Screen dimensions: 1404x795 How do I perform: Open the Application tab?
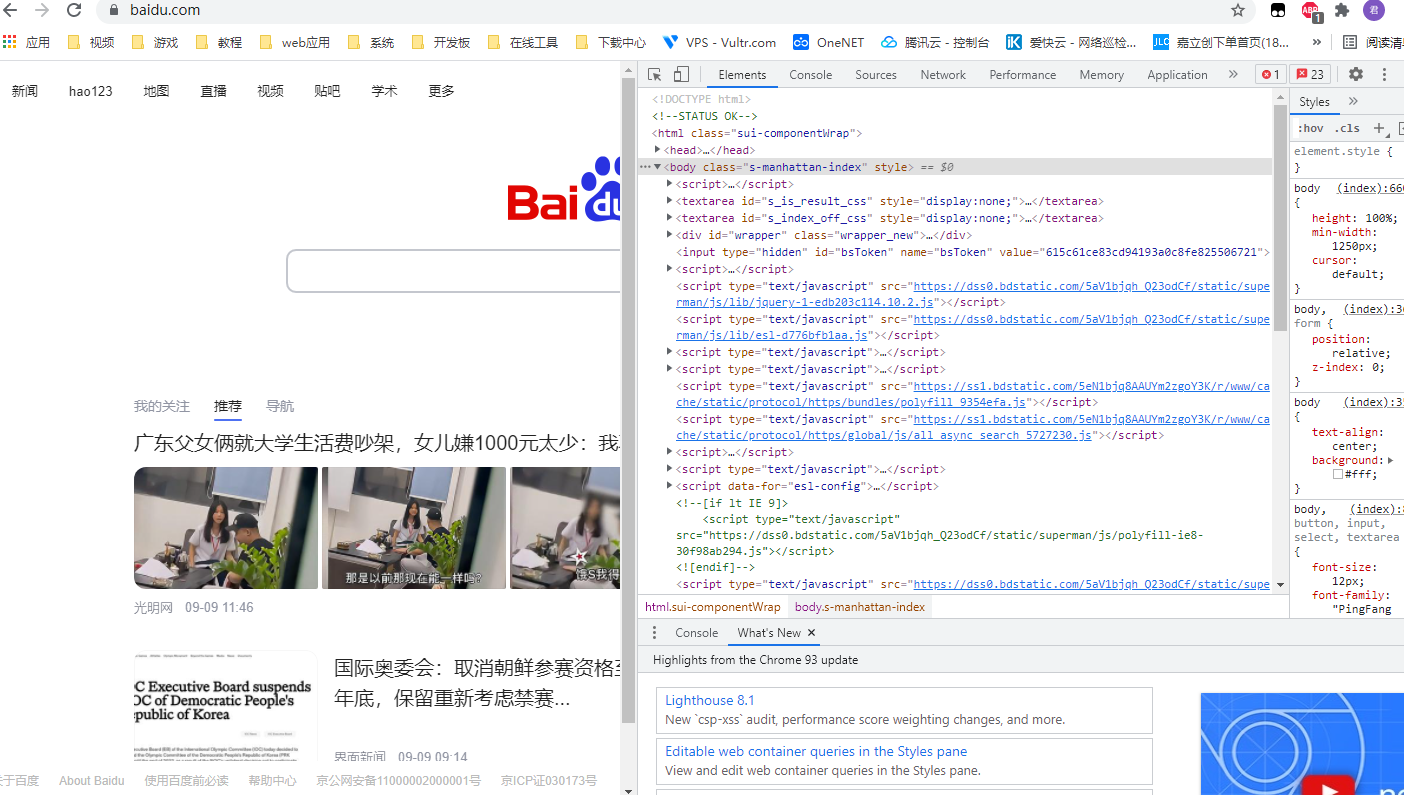[x=1177, y=75]
